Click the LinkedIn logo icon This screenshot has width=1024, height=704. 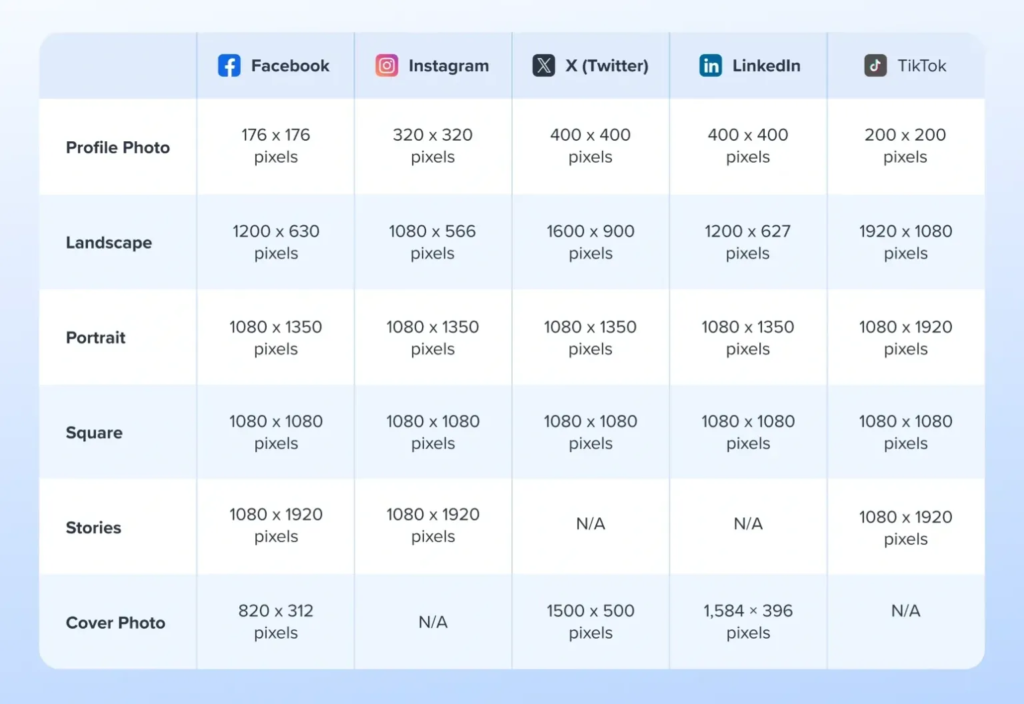pyautogui.click(x=711, y=66)
